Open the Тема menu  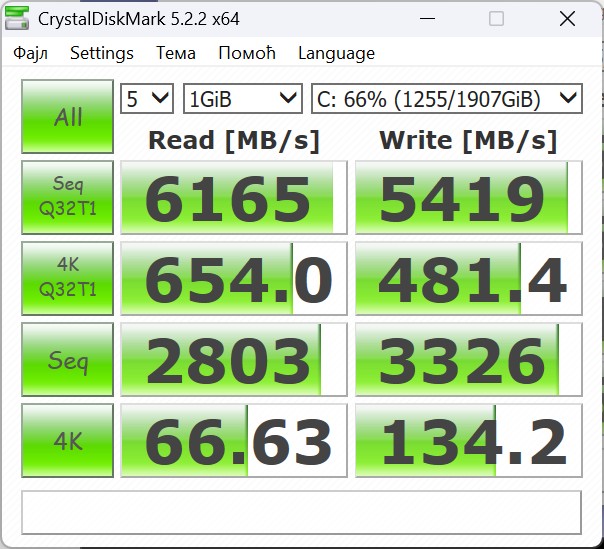[176, 53]
